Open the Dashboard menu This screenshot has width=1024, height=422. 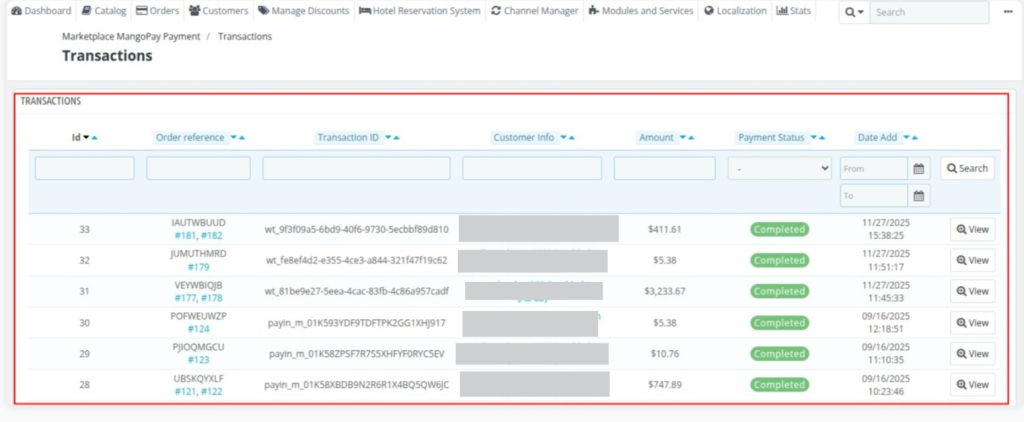tap(41, 11)
